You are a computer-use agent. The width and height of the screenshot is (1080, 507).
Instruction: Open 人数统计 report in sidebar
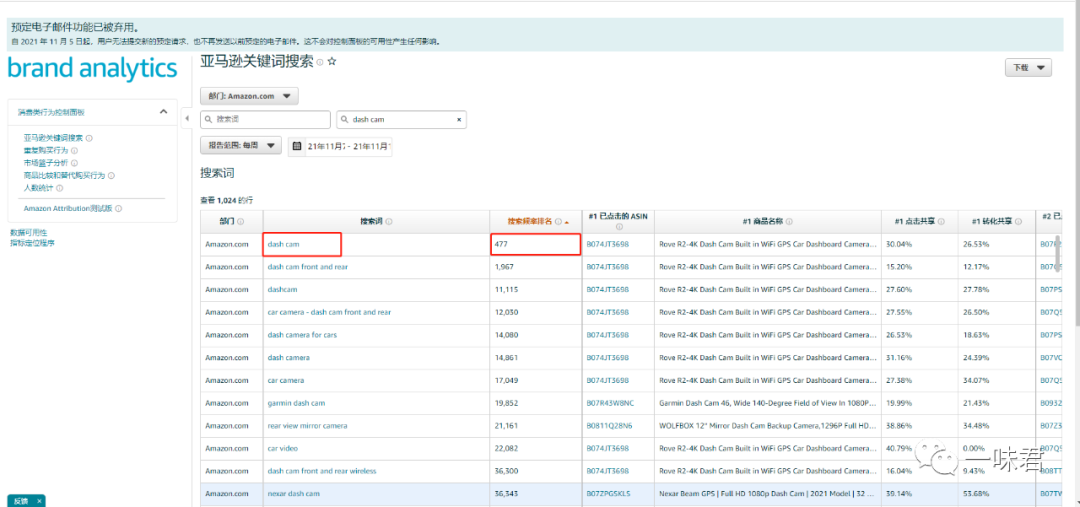(39, 188)
